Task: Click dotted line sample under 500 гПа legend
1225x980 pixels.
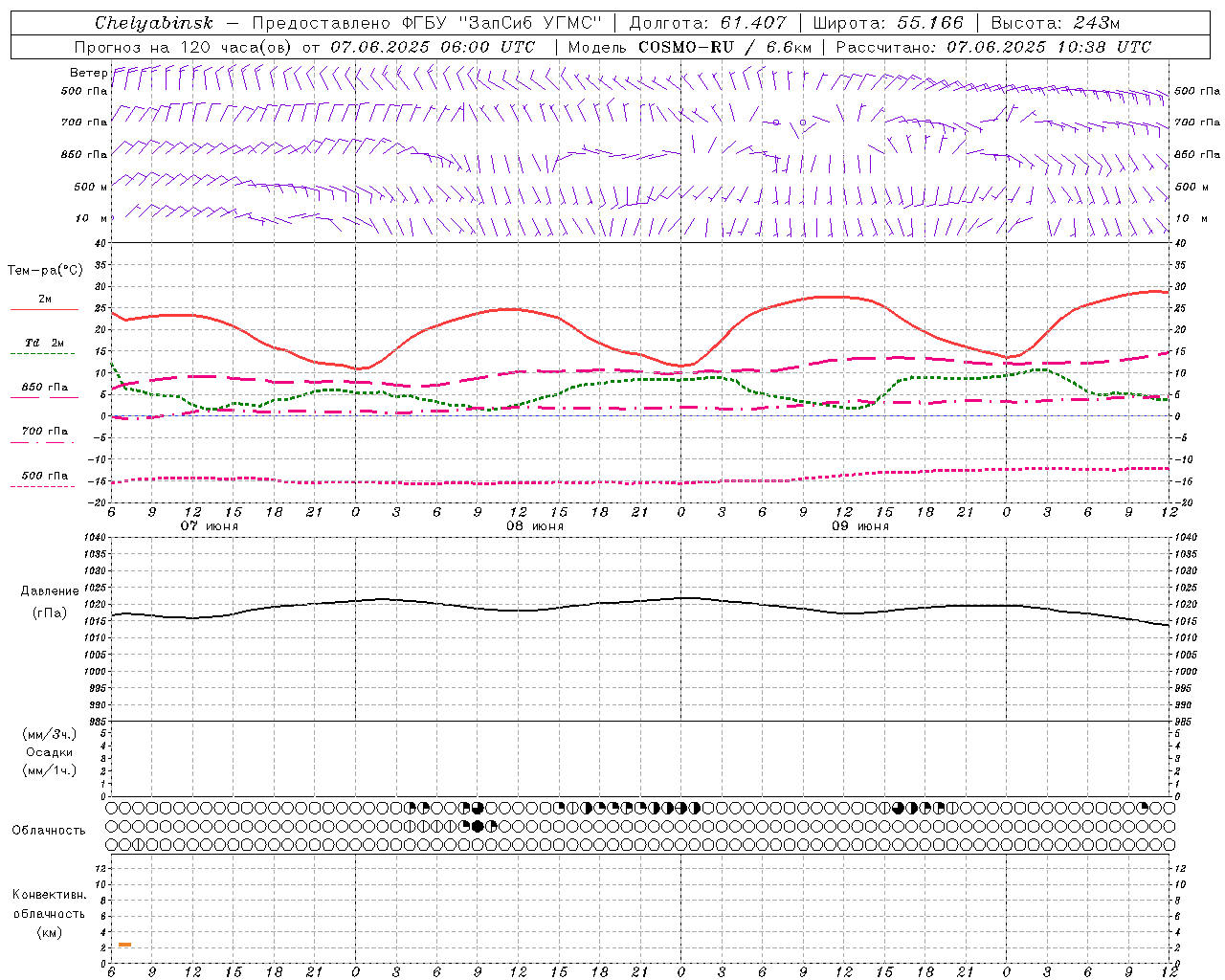Action: click(x=43, y=487)
